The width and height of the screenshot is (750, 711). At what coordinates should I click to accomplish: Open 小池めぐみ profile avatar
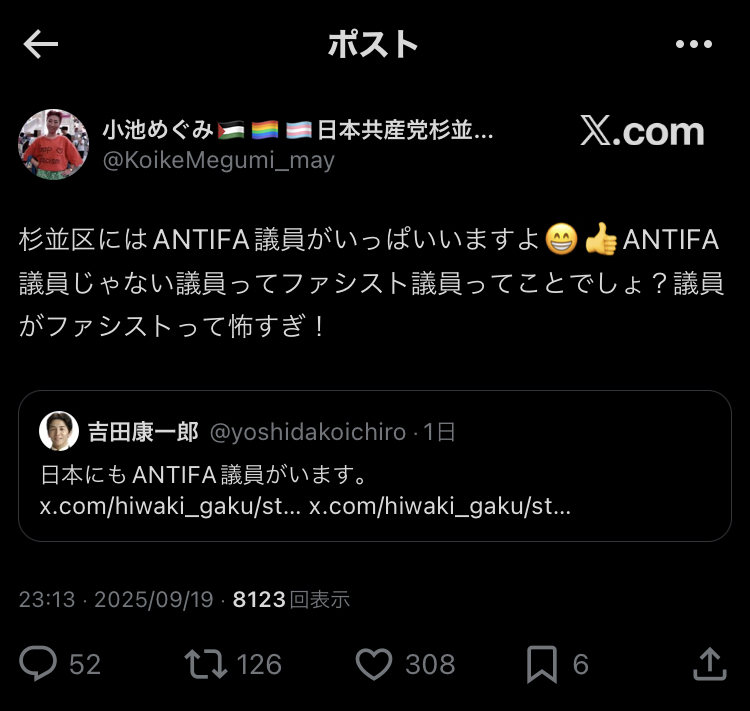(x=53, y=144)
